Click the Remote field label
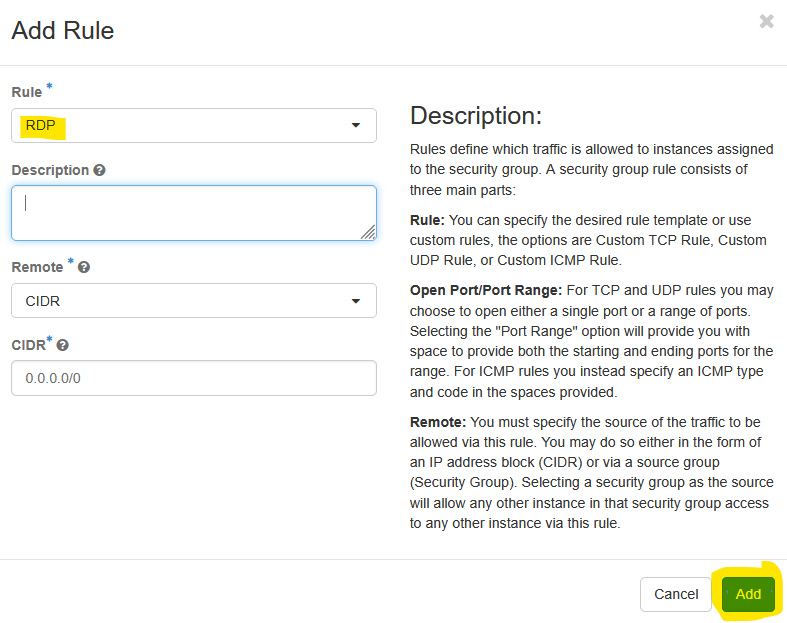 (x=37, y=267)
